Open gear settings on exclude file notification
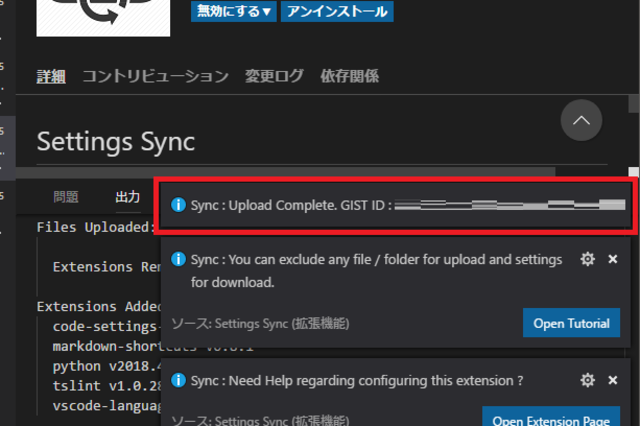This screenshot has width=640, height=426. tap(587, 259)
